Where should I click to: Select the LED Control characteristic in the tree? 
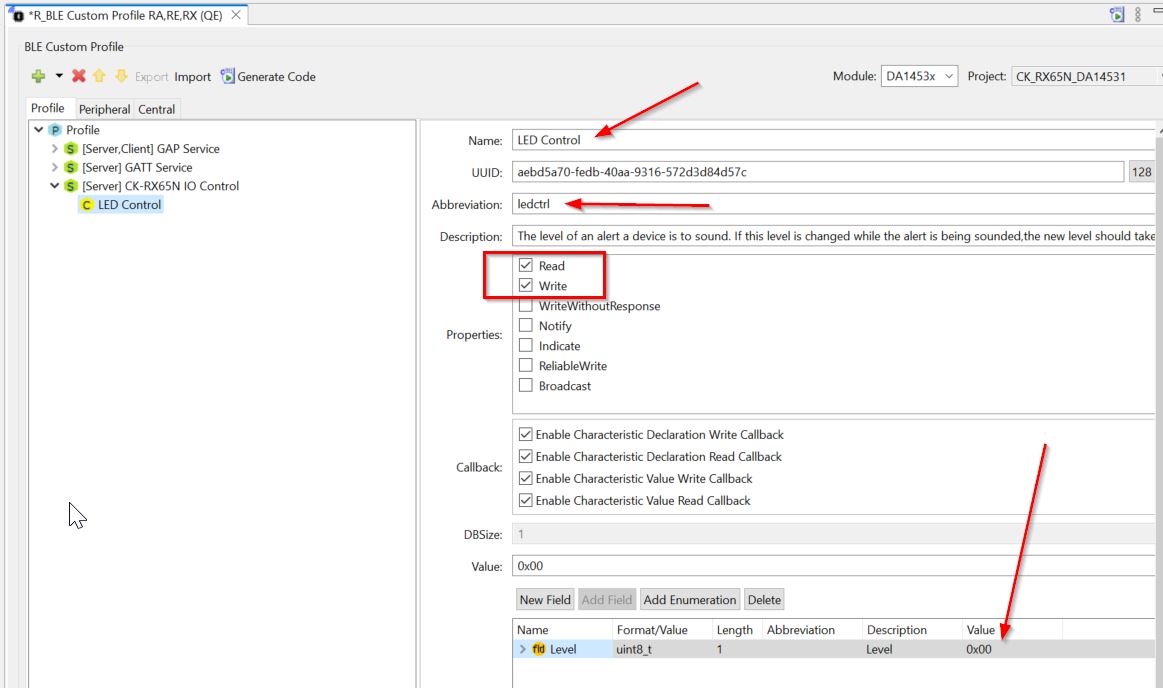pos(129,205)
